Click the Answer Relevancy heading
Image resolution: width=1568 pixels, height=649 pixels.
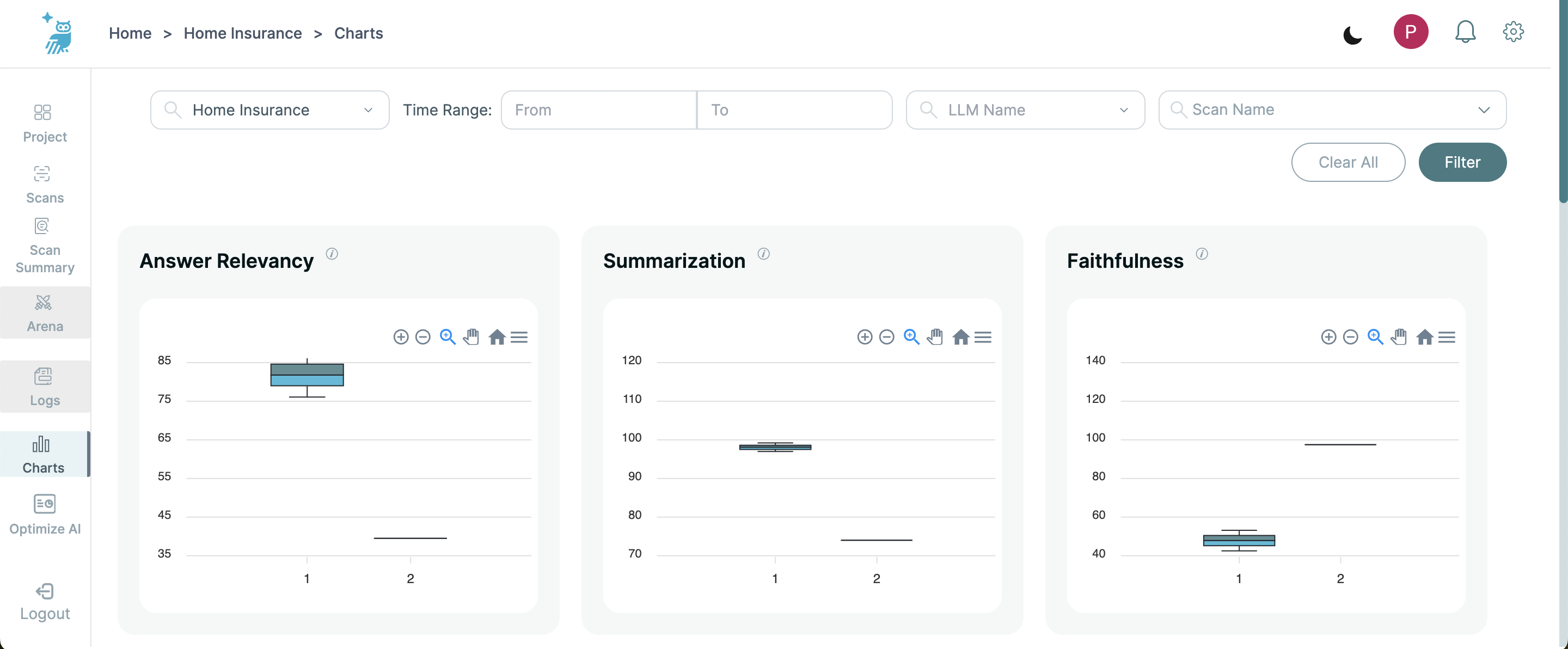[226, 261]
